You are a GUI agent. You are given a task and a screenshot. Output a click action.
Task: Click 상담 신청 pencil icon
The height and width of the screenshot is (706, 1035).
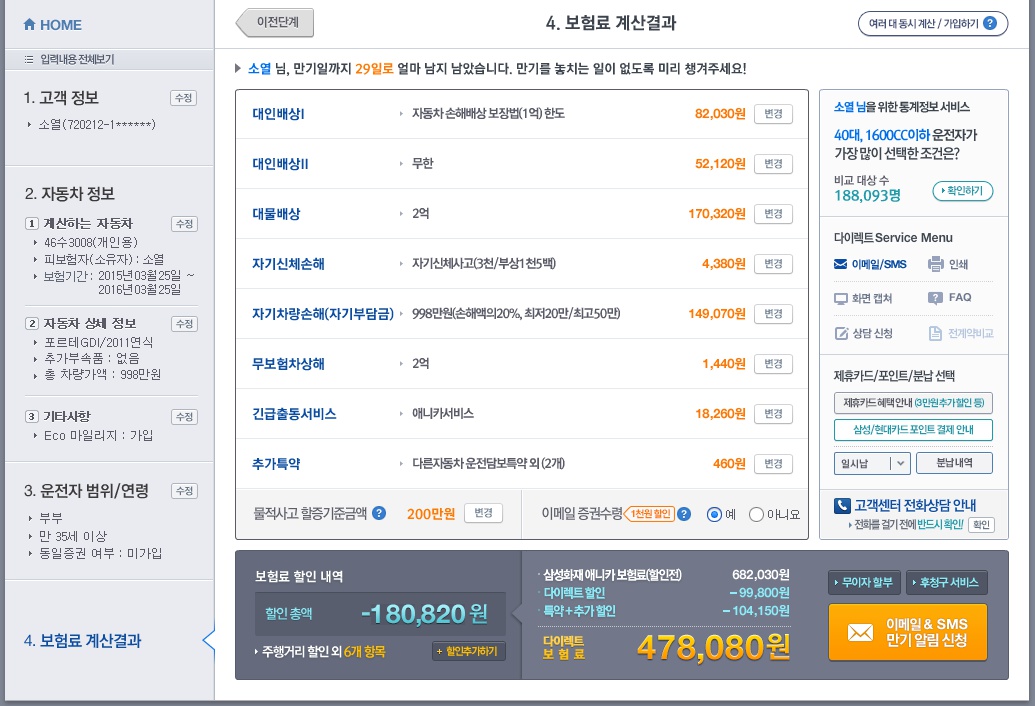[841, 333]
